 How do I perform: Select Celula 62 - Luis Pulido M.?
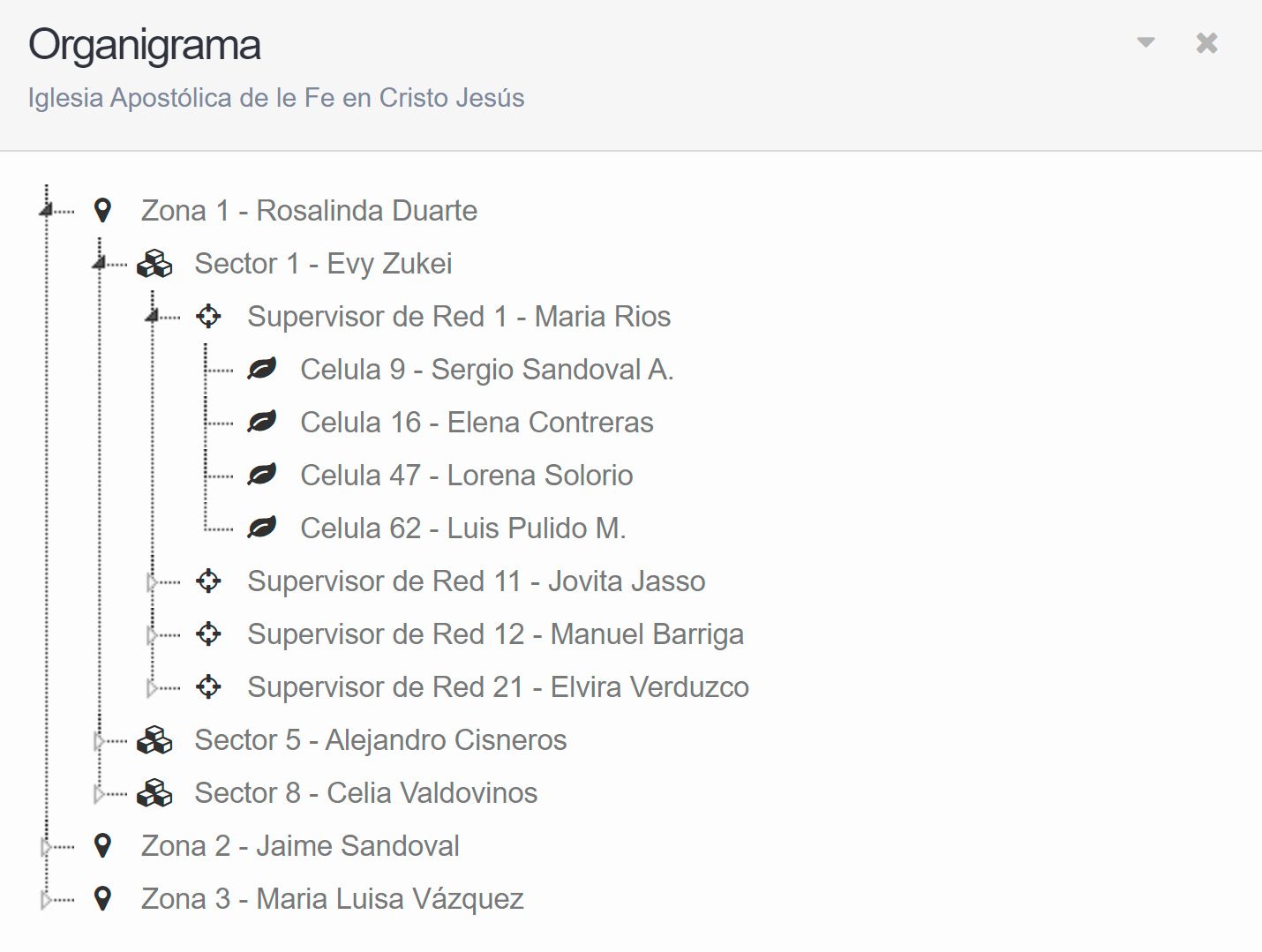[463, 528]
